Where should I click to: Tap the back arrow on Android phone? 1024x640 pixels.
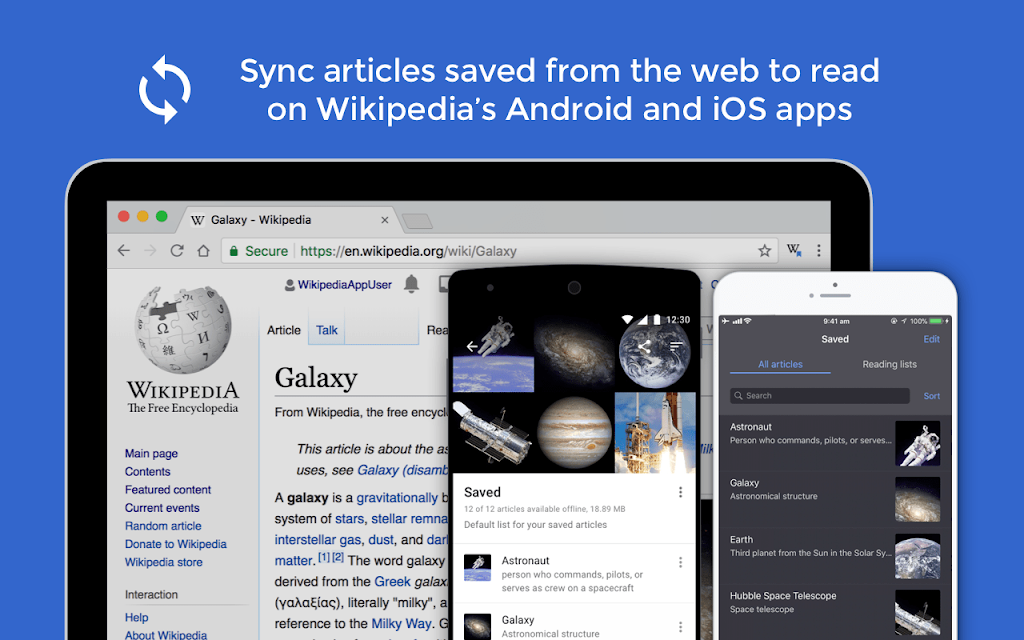click(472, 347)
